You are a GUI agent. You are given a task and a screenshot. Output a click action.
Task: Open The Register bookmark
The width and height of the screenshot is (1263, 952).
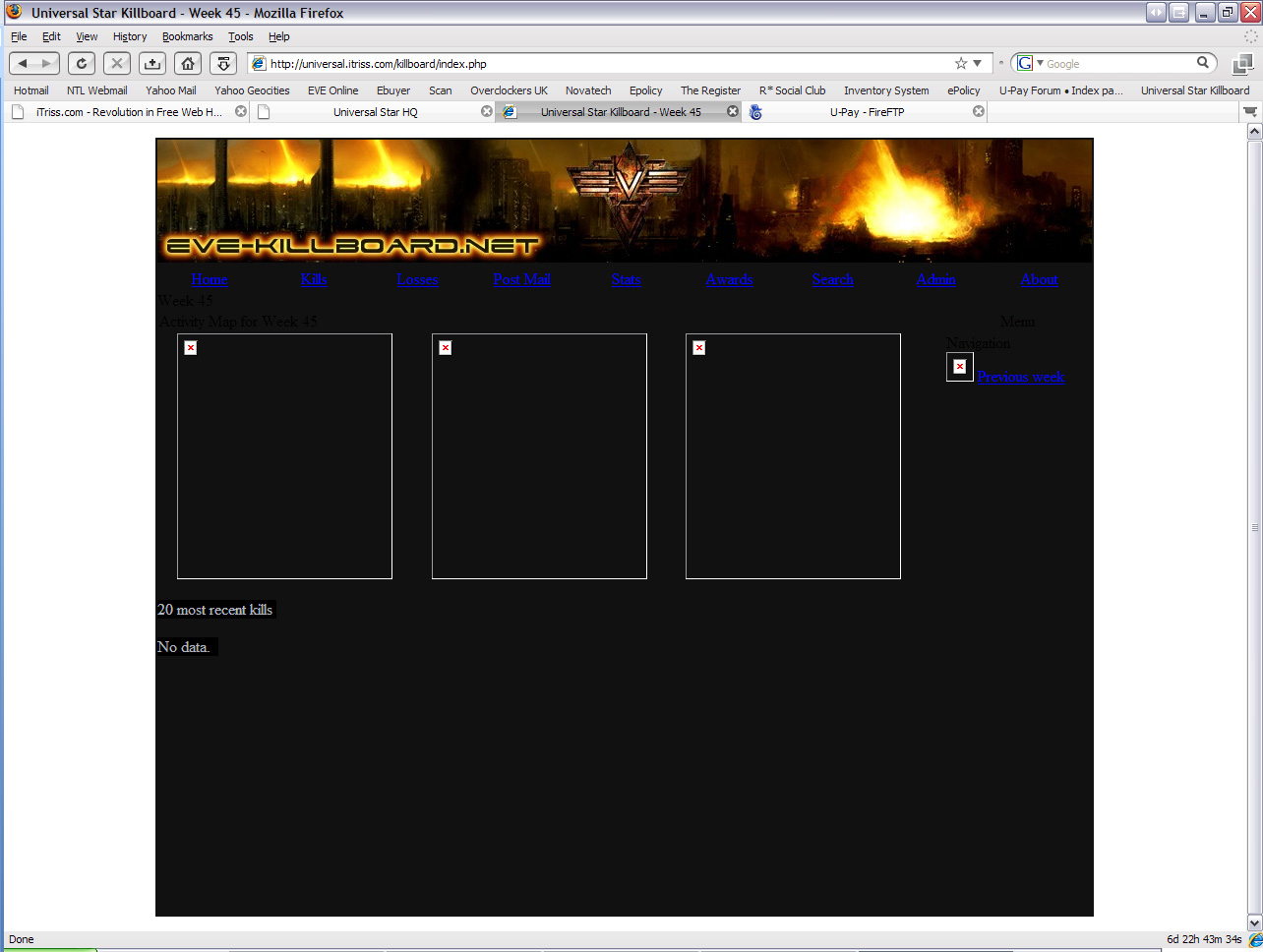710,90
